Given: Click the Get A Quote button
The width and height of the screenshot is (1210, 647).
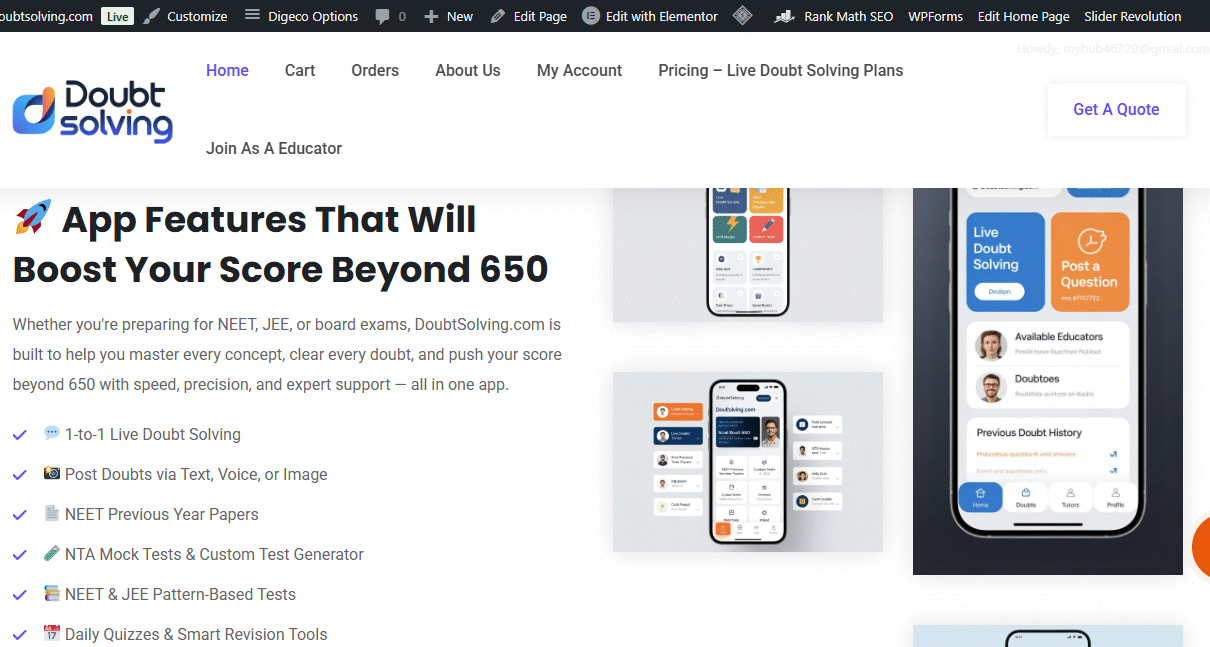Looking at the screenshot, I should click(x=1116, y=109).
